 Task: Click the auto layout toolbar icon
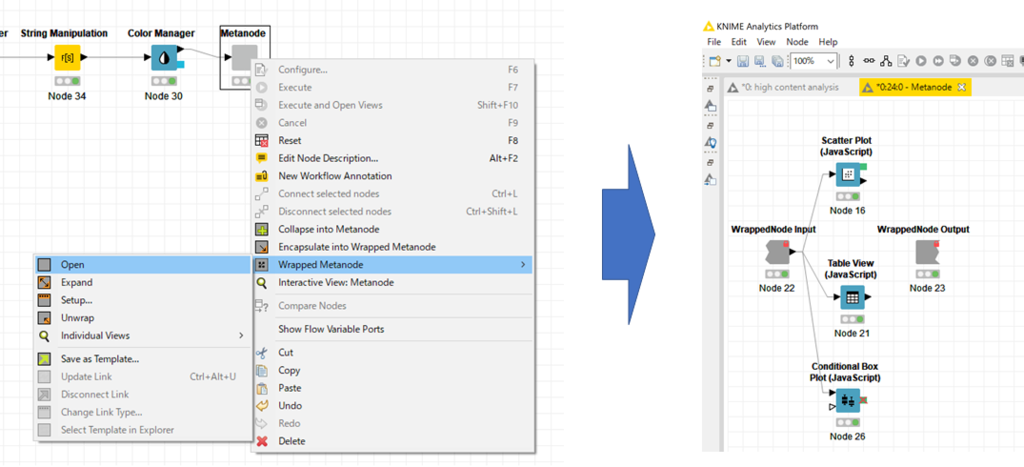pos(886,61)
